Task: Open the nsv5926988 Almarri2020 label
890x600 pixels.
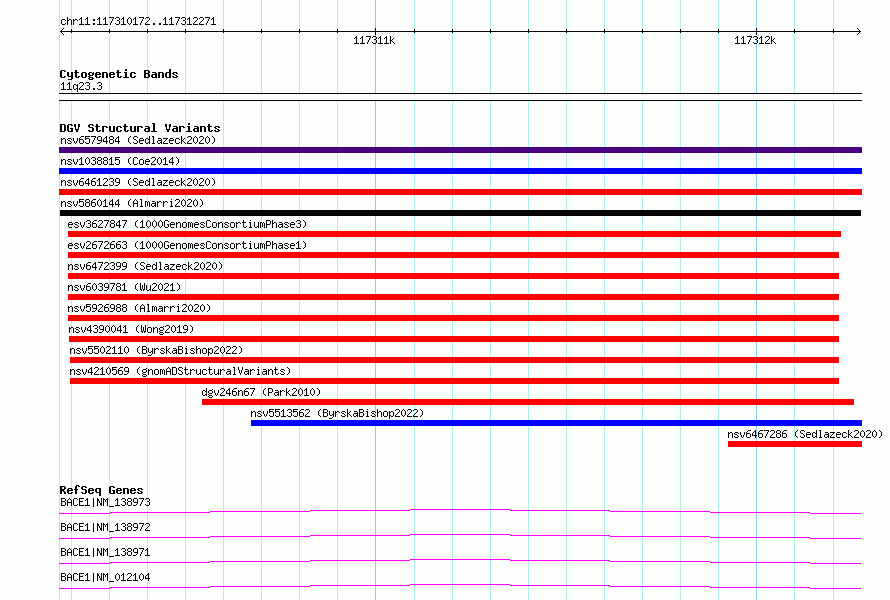Action: point(139,308)
